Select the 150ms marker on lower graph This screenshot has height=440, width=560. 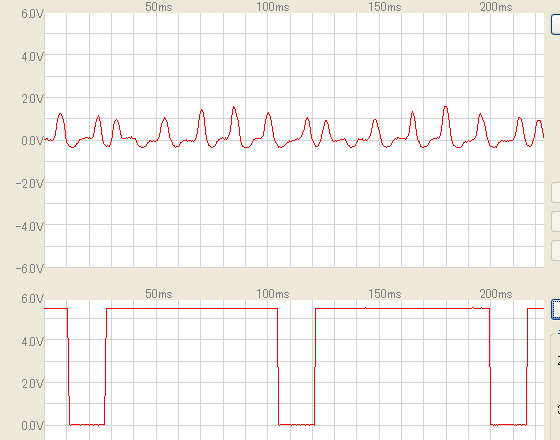point(385,294)
